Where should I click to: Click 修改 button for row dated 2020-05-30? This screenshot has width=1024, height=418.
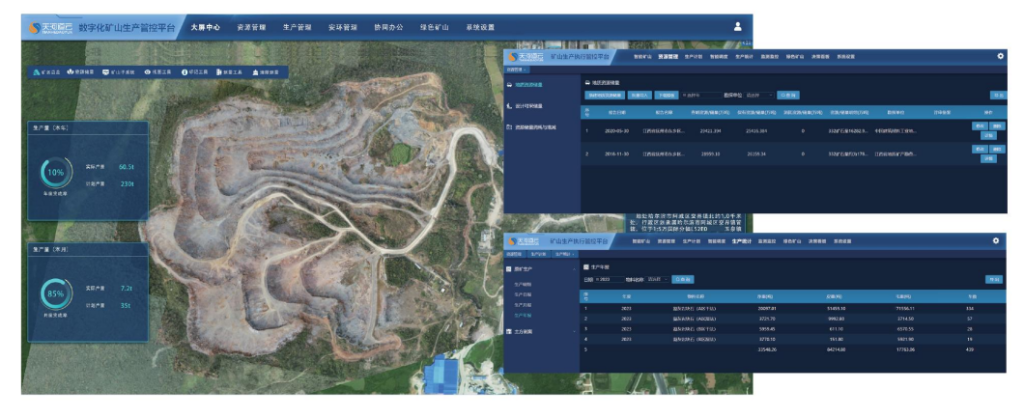click(x=980, y=126)
